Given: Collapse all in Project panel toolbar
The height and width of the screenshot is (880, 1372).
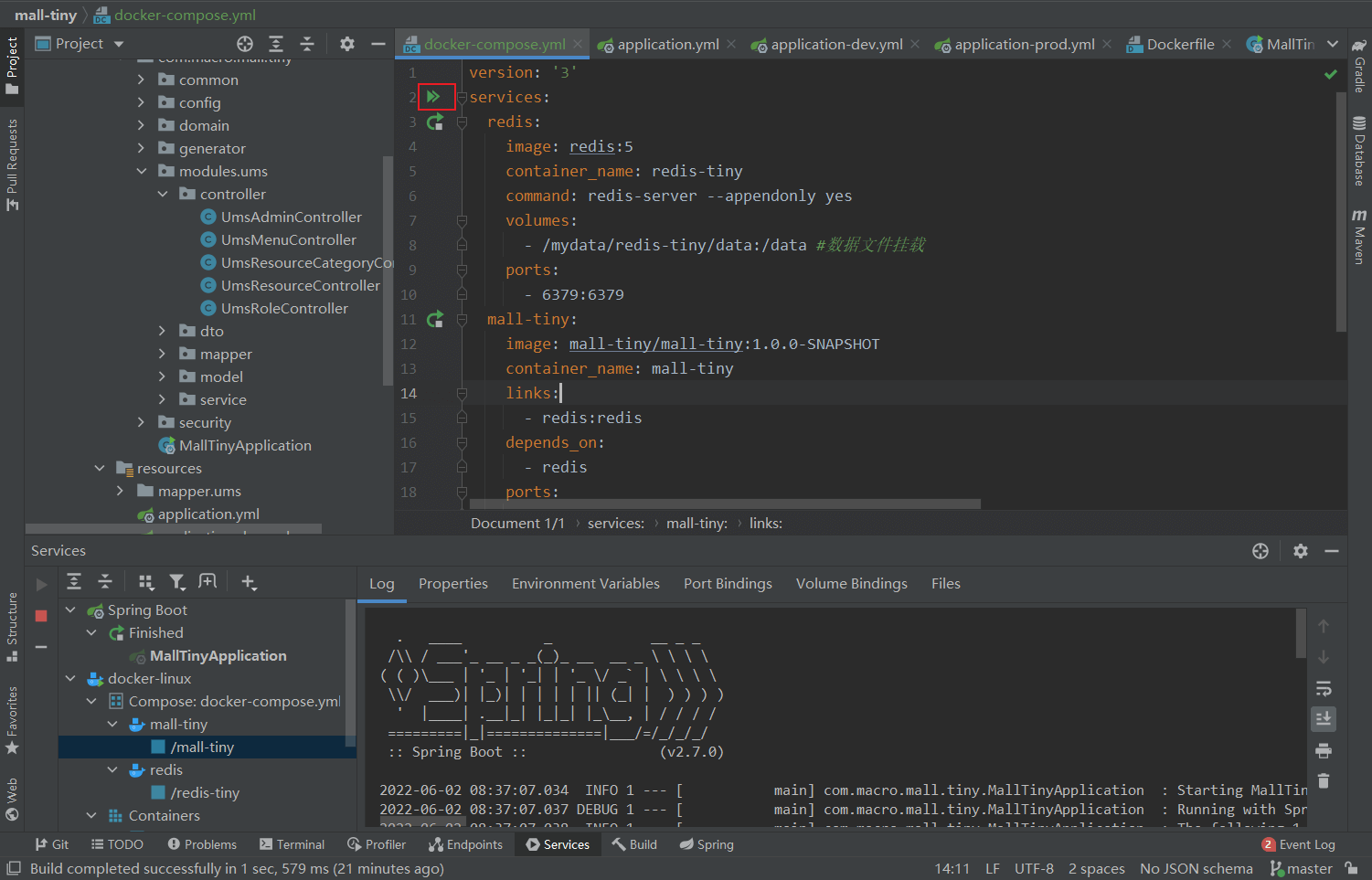Looking at the screenshot, I should pyautogui.click(x=307, y=44).
